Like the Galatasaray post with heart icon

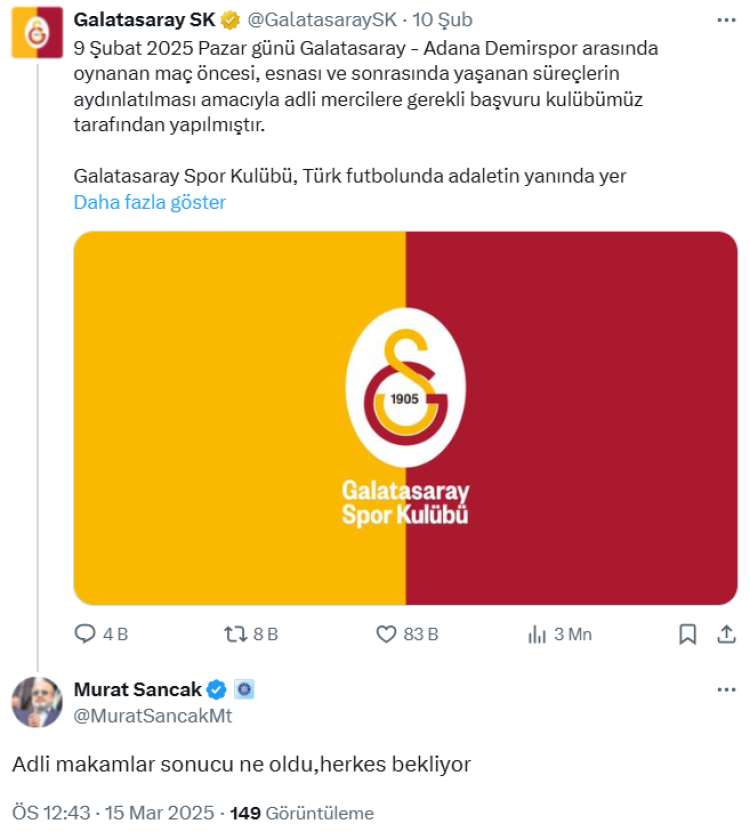pyautogui.click(x=386, y=634)
